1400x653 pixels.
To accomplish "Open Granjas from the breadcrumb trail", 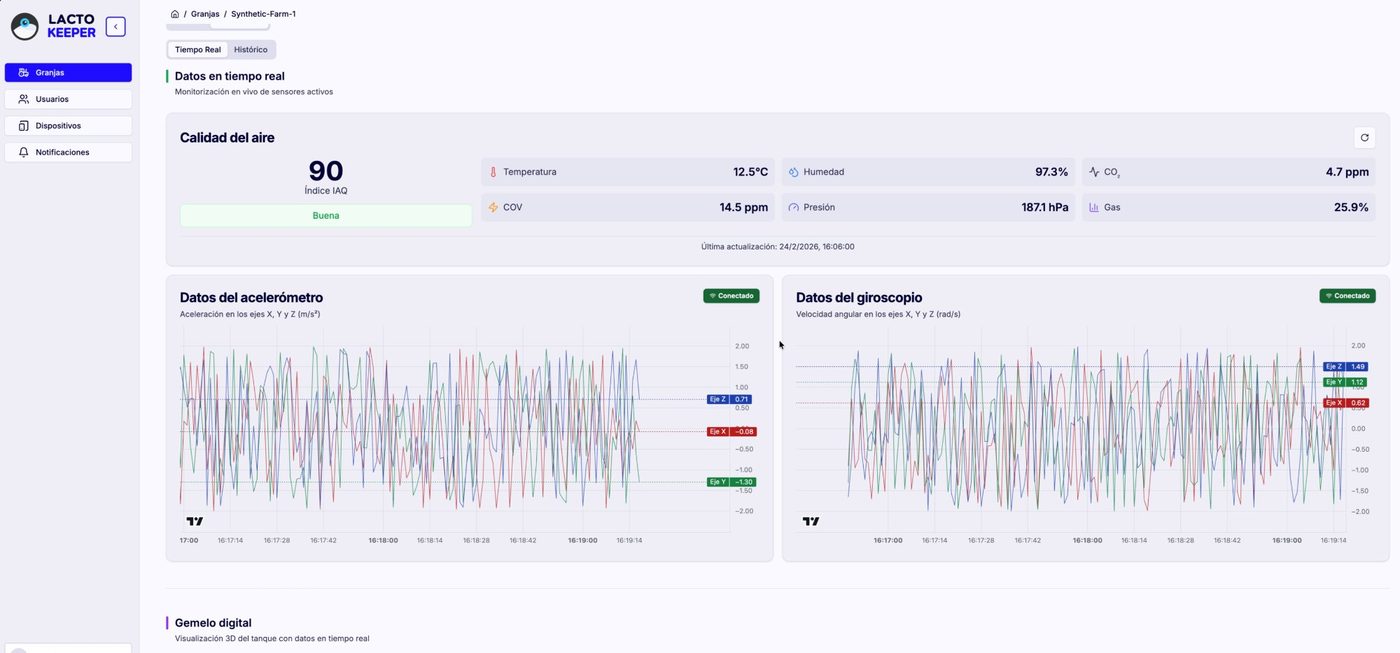I will 204,13.
